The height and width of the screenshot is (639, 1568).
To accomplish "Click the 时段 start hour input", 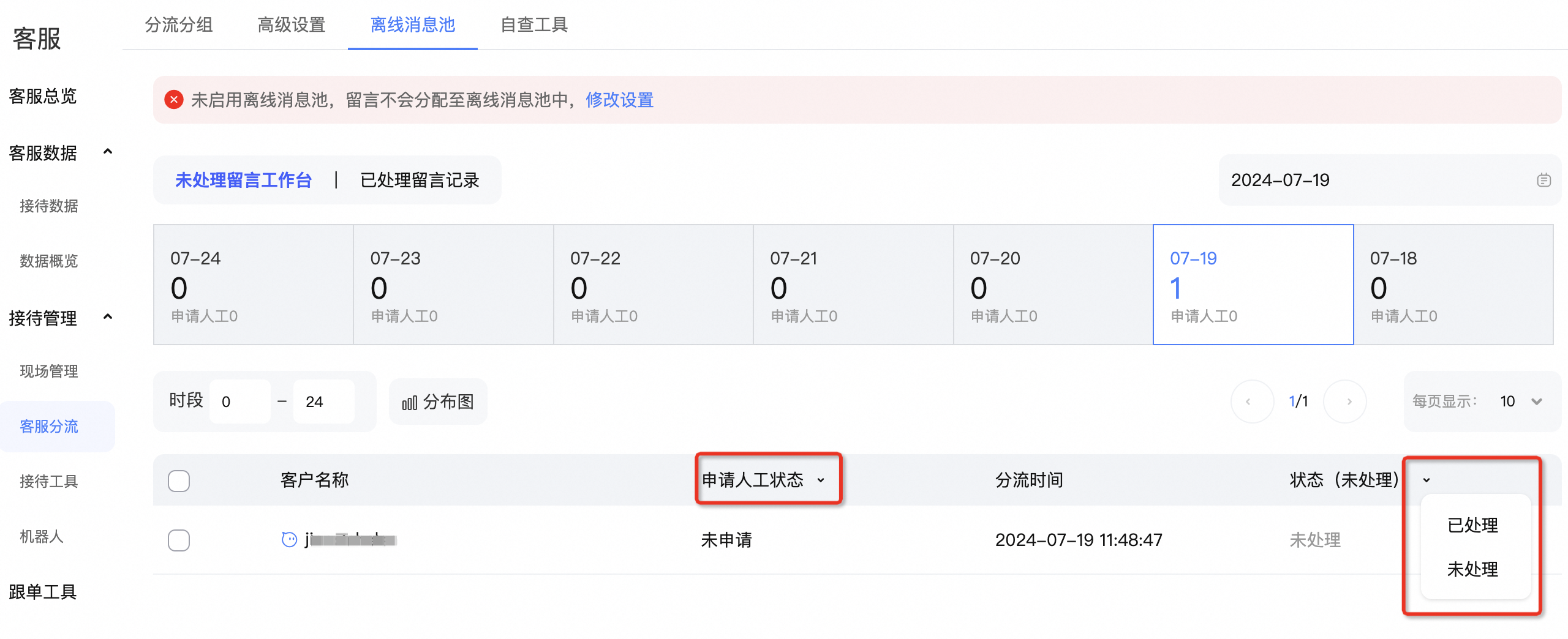I will pos(240,402).
